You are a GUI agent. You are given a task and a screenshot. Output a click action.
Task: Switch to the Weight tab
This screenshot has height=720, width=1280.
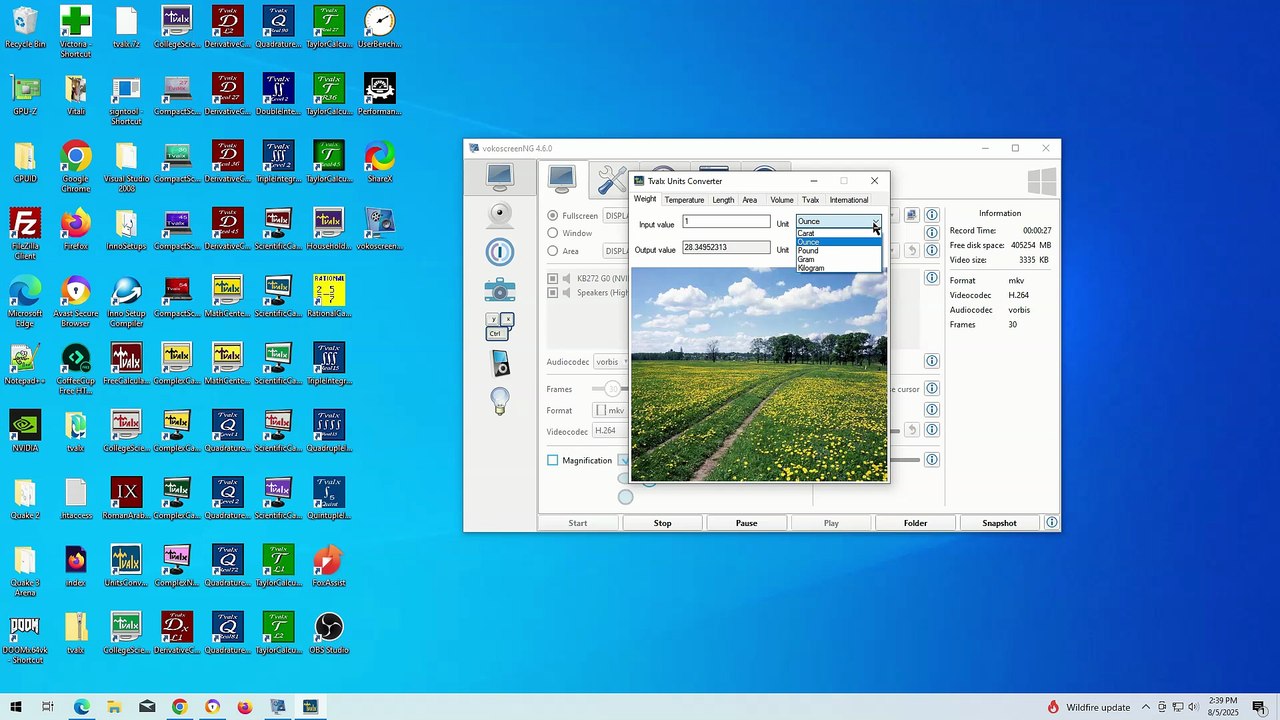pos(645,199)
